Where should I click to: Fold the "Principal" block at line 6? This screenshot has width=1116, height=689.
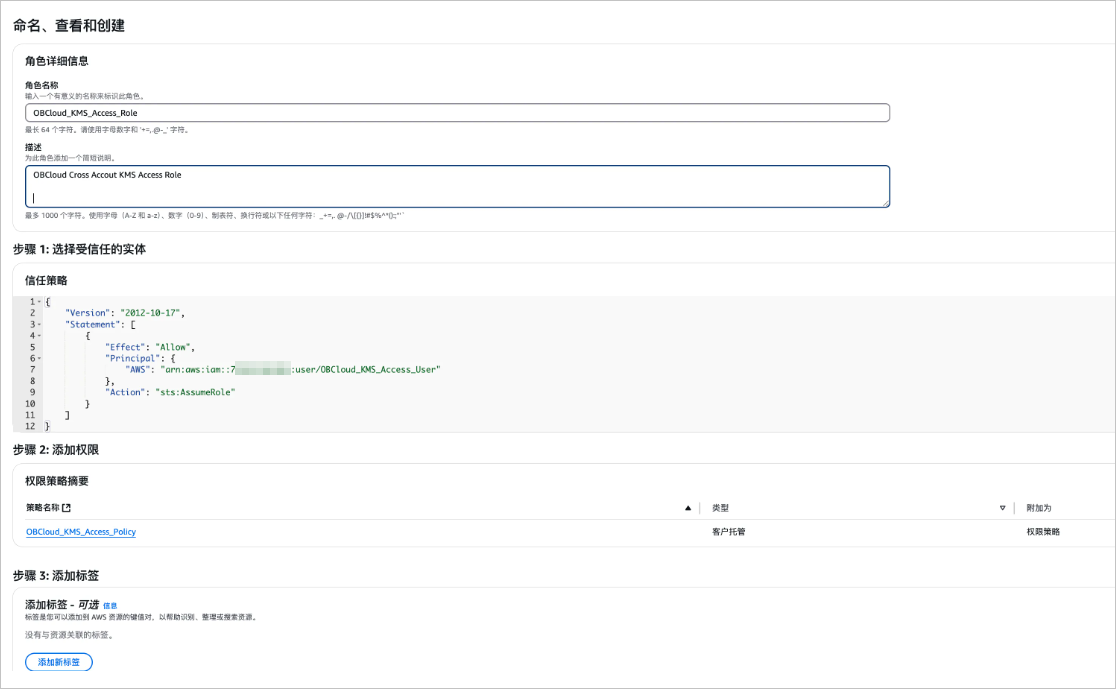point(39,359)
